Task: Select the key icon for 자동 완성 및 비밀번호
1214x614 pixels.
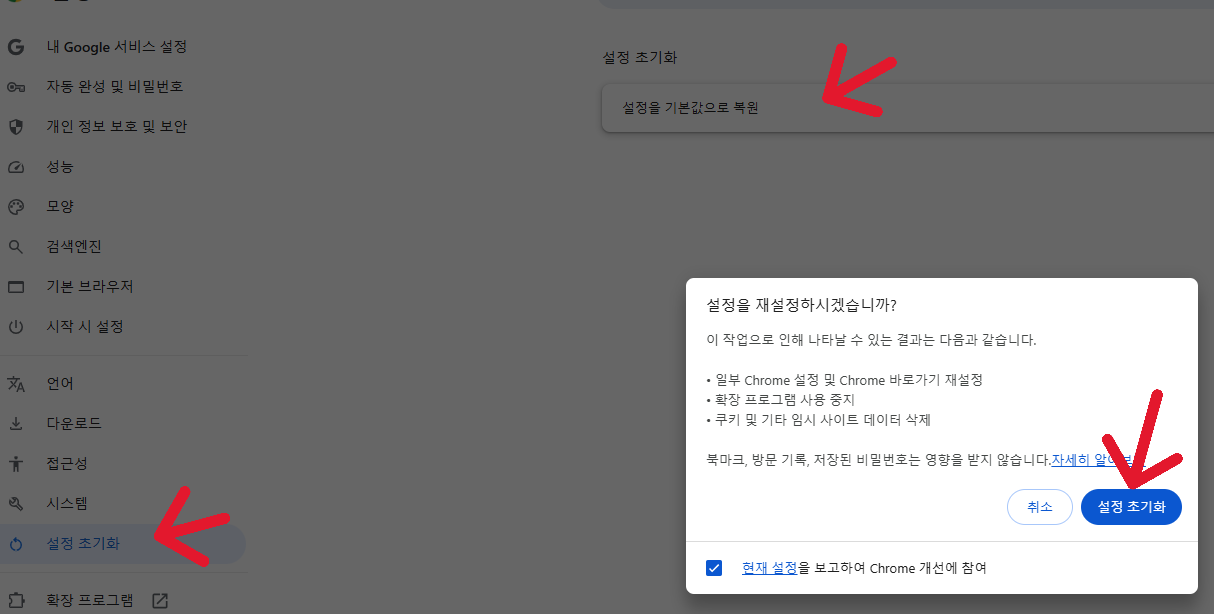Action: tap(15, 86)
